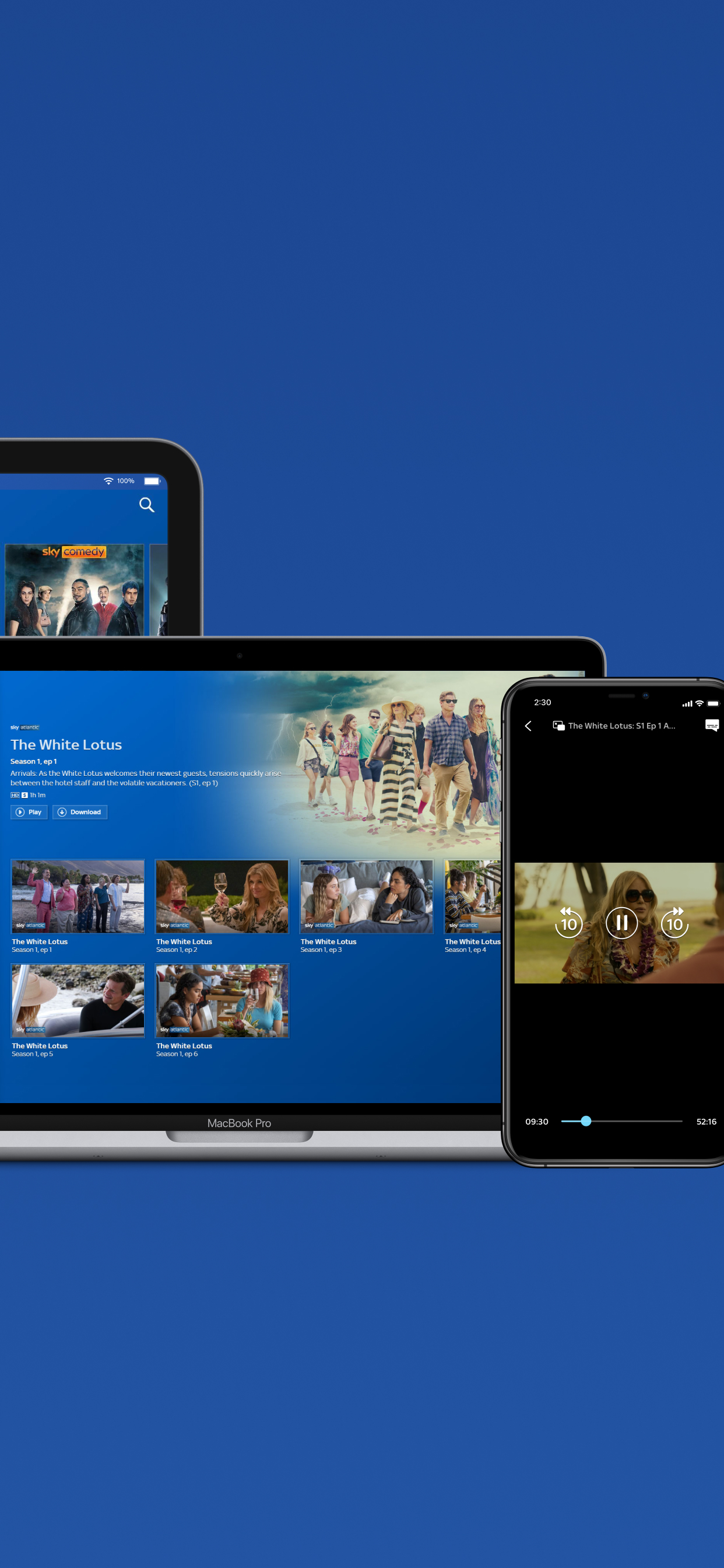Open Season 1, ep 3 thumbnail
Image resolution: width=724 pixels, height=1568 pixels.
pyautogui.click(x=366, y=896)
